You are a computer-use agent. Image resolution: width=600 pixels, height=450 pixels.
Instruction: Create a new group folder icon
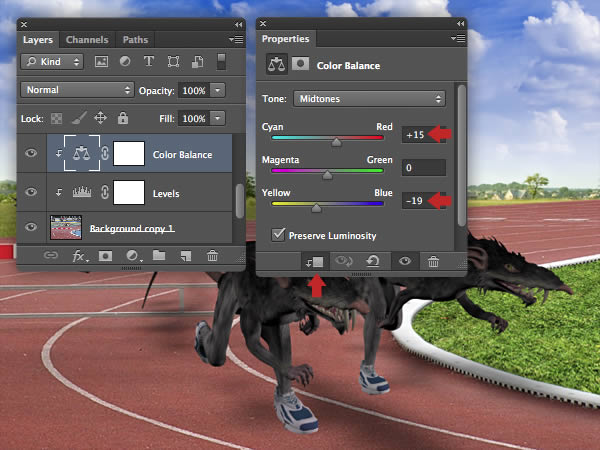click(159, 255)
